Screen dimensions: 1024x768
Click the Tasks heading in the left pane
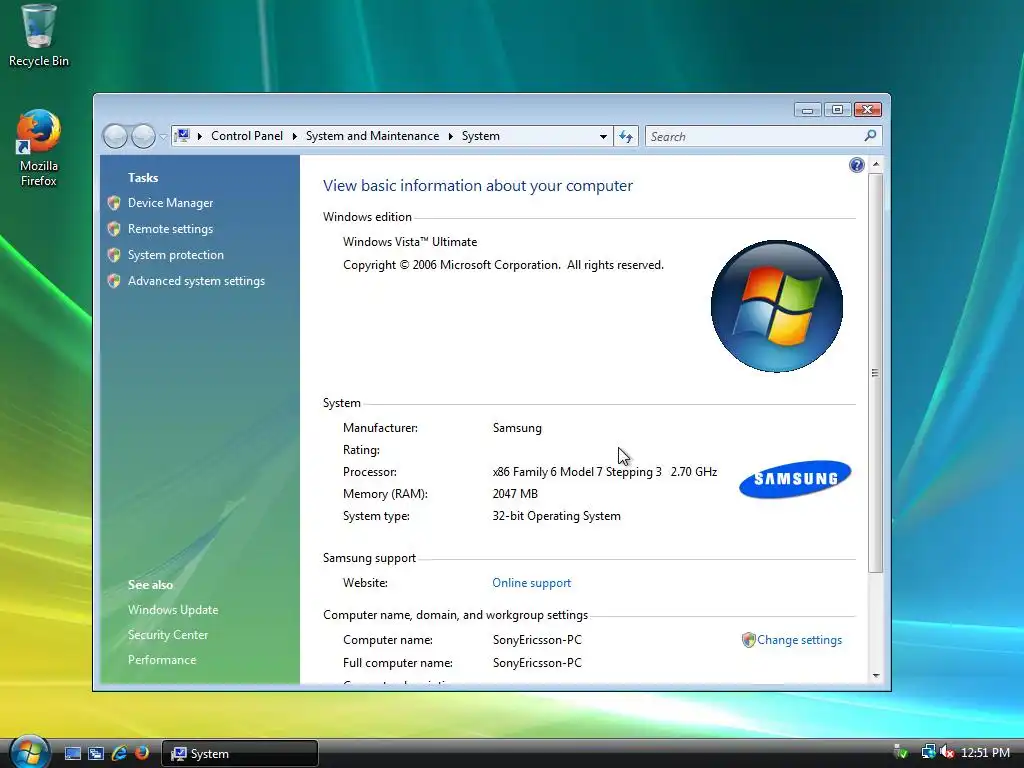[x=143, y=178]
